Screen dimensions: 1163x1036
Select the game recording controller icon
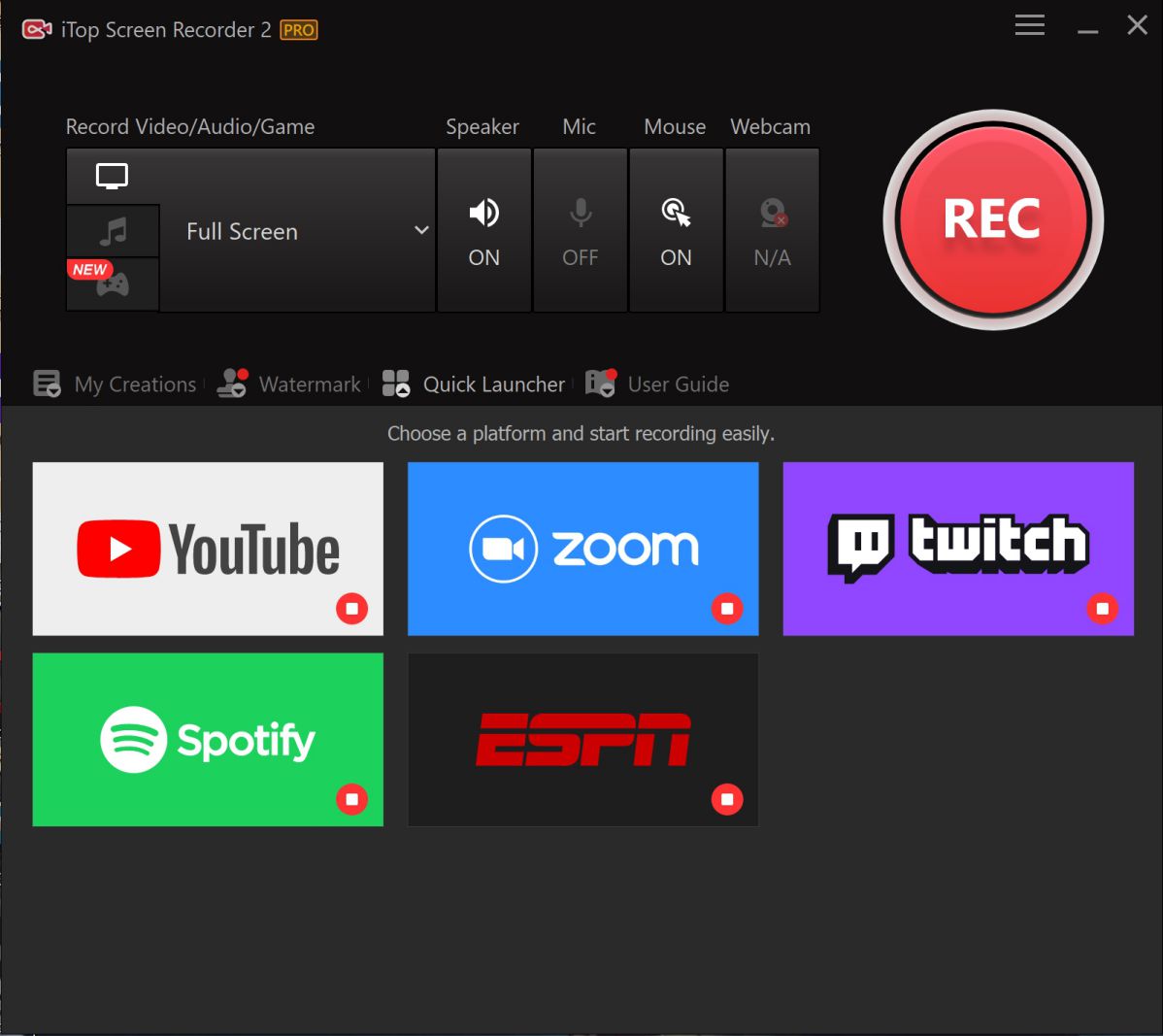click(x=113, y=284)
